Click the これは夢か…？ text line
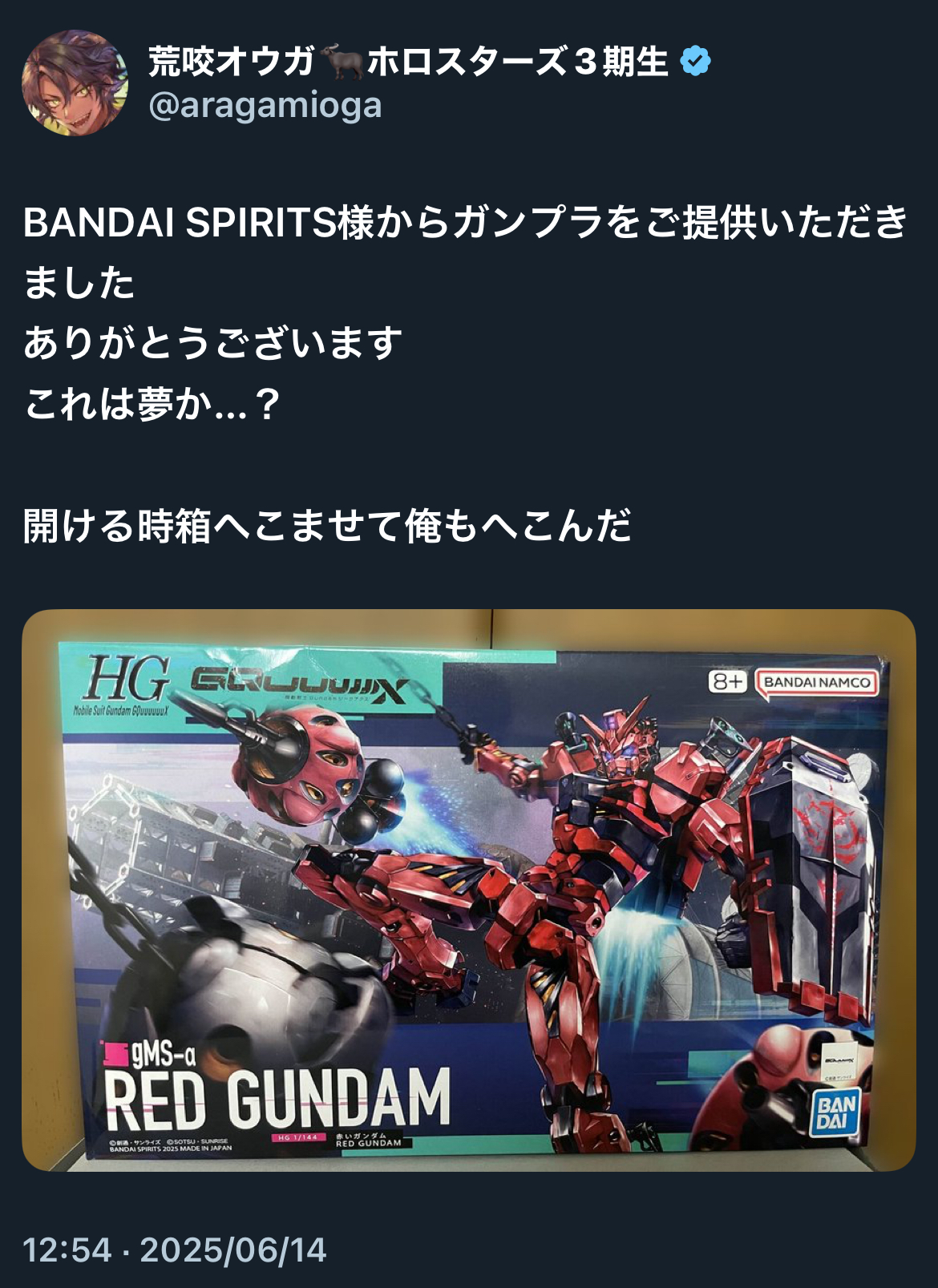 [x=152, y=404]
